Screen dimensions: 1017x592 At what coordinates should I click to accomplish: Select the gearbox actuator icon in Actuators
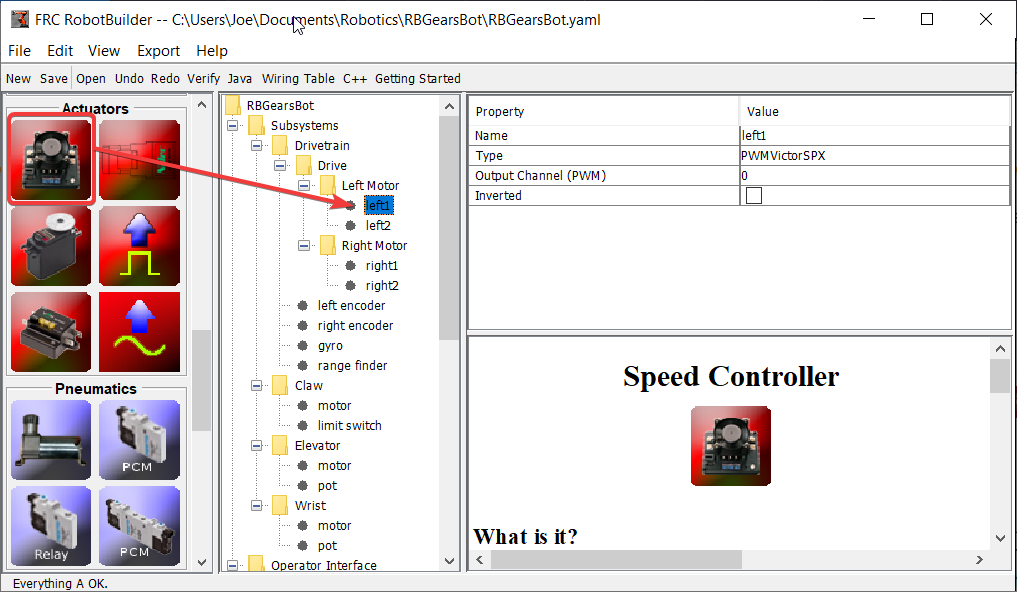pos(51,331)
